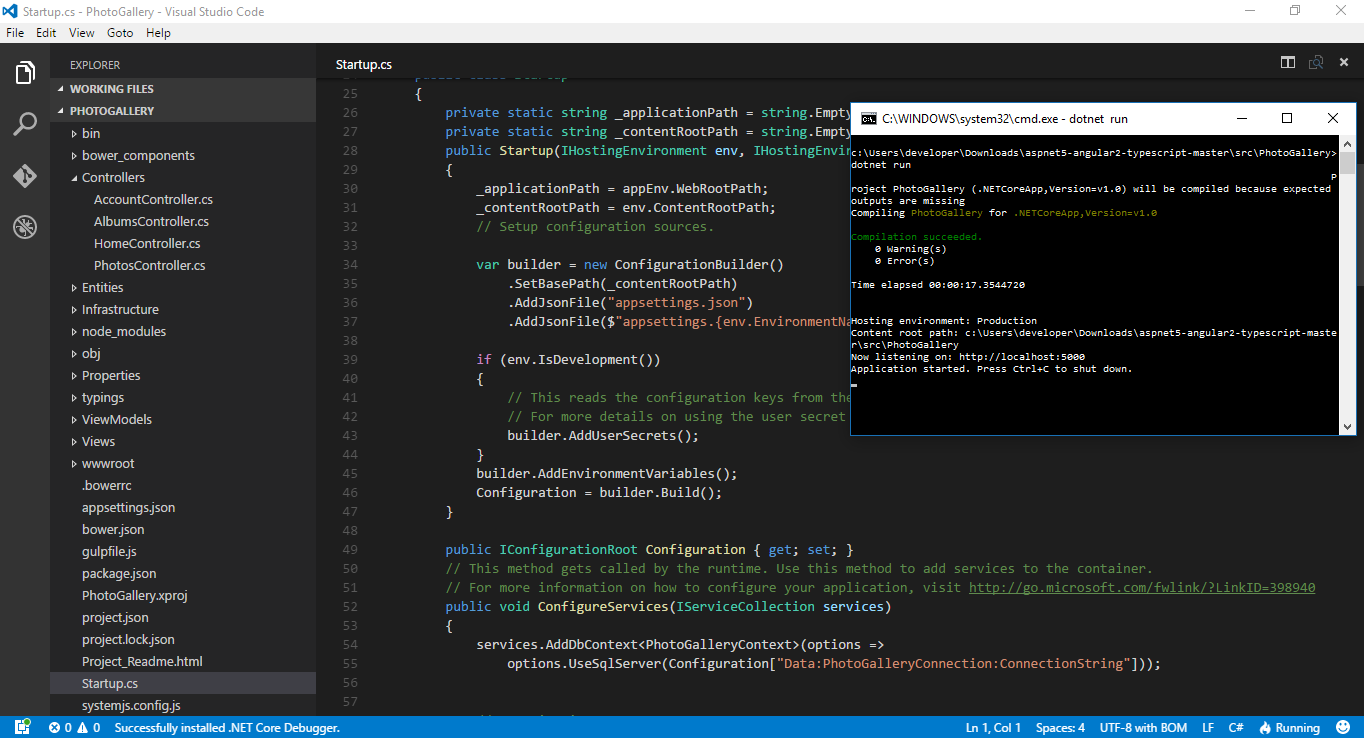This screenshot has height=738, width=1364.
Task: Click the errors and warnings count in the status bar
Action: tap(74, 728)
